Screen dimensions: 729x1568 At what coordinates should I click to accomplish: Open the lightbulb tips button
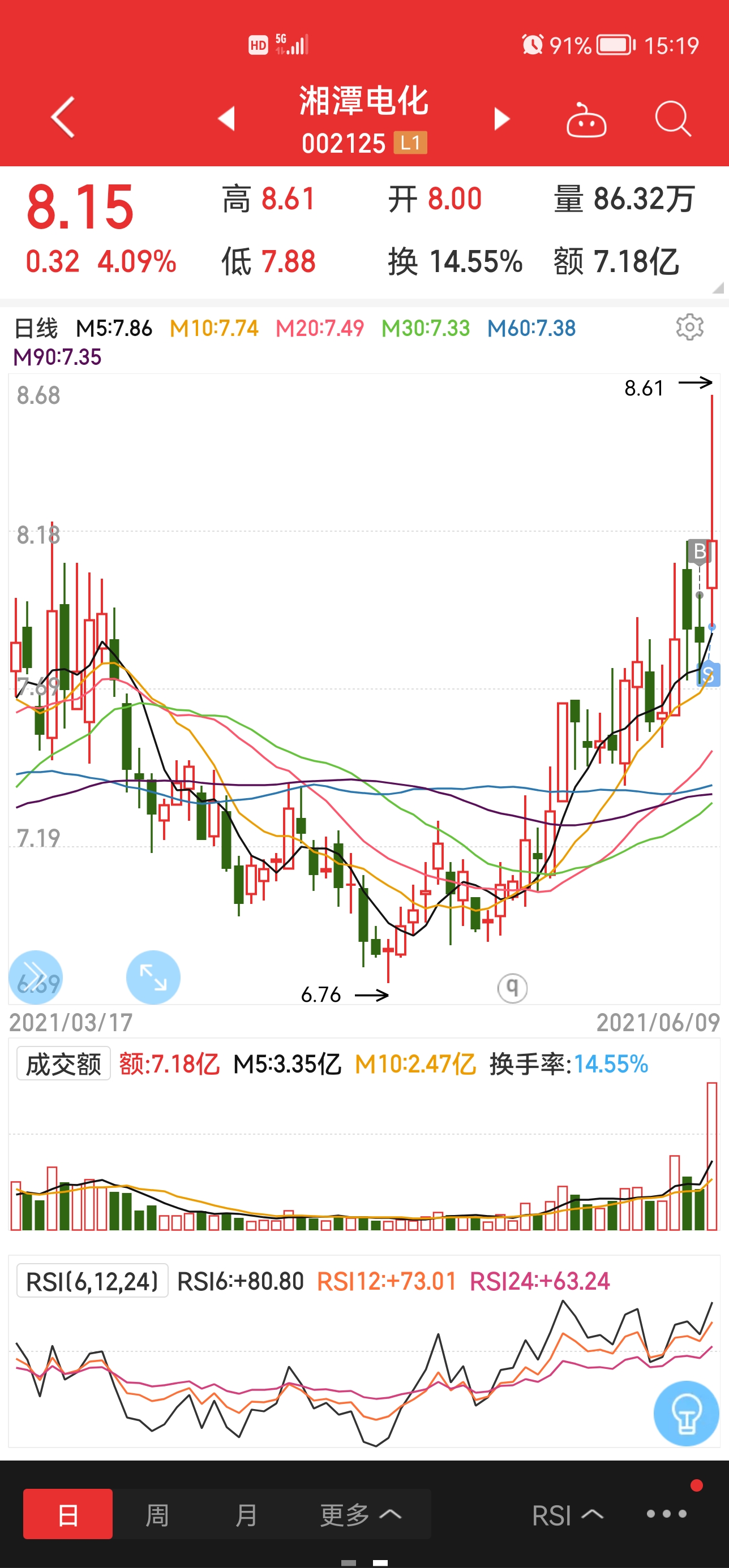[x=687, y=1413]
